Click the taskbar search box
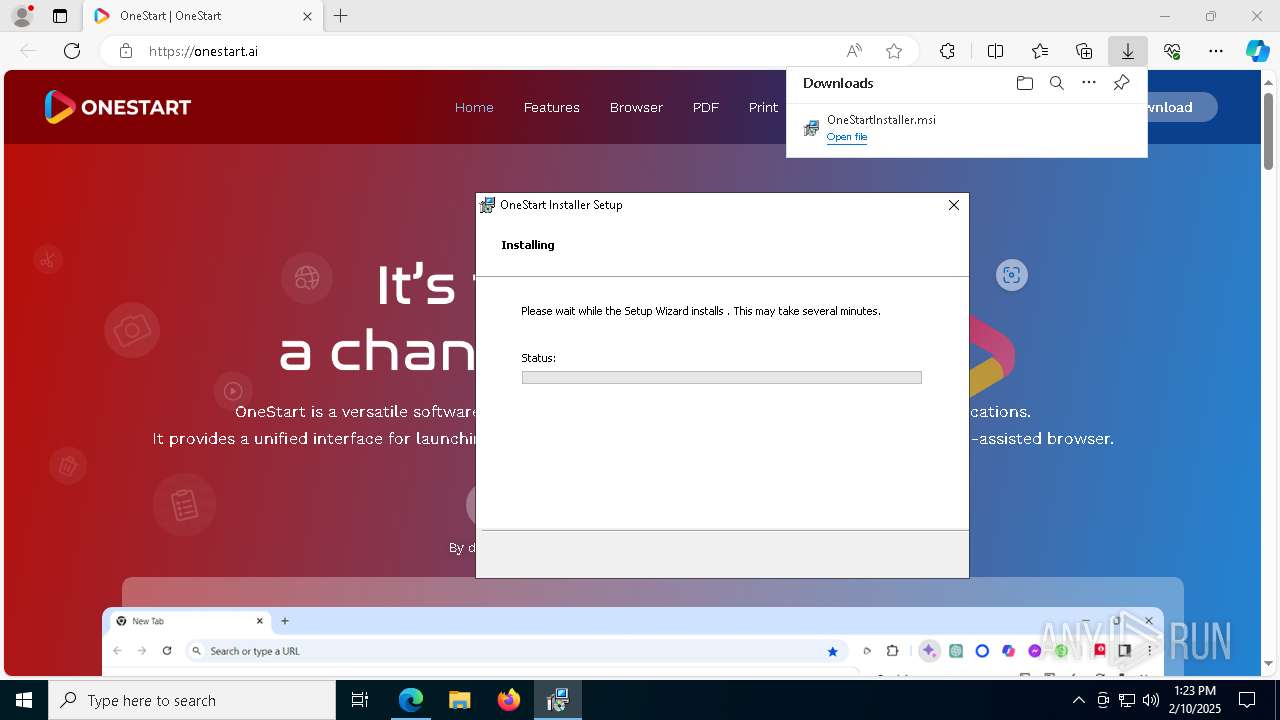This screenshot has width=1280, height=720. [x=192, y=700]
